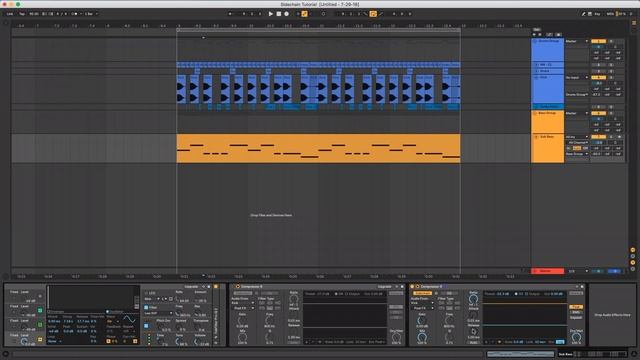640x360 pixels.
Task: Click Upgrade on first Compressor
Action: click(384, 287)
